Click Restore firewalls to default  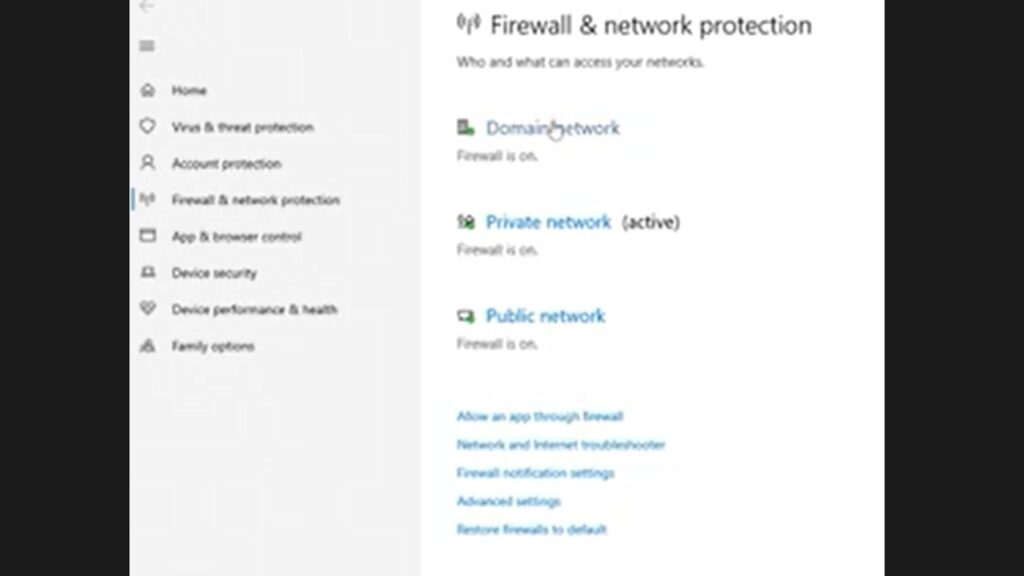531,529
